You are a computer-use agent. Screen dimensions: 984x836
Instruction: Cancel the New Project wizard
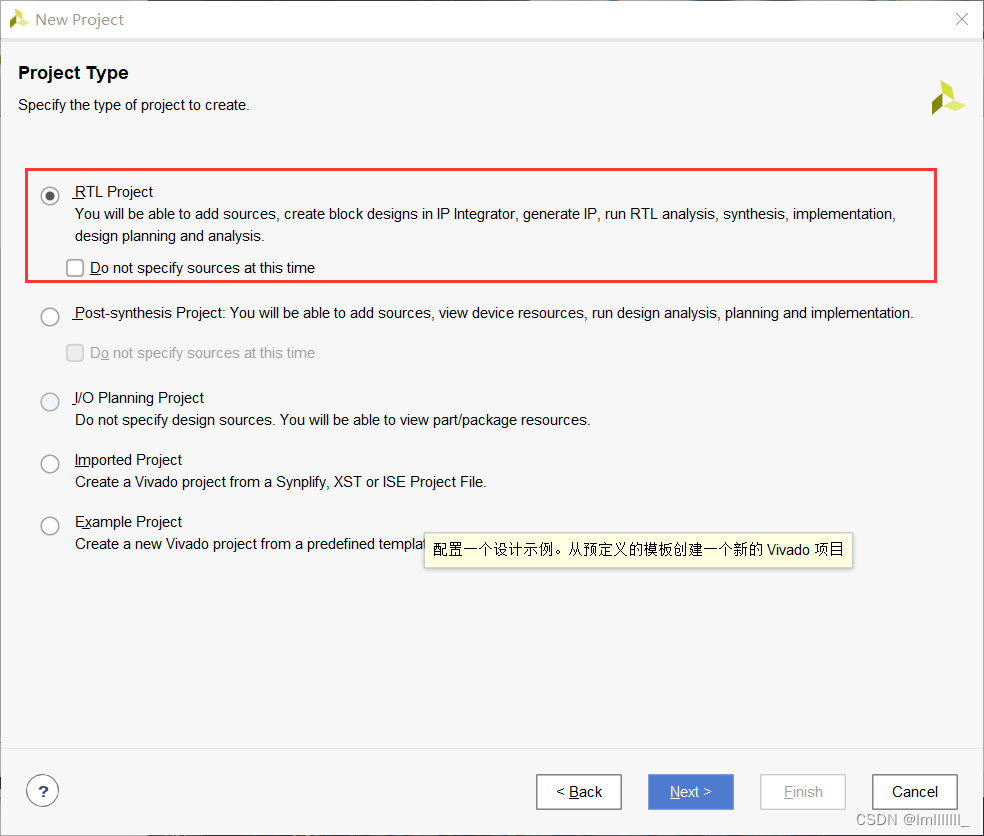[914, 791]
